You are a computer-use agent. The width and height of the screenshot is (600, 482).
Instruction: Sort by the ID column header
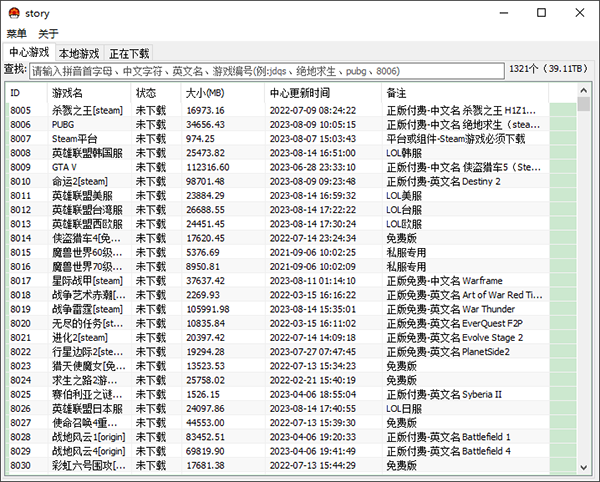click(x=27, y=93)
